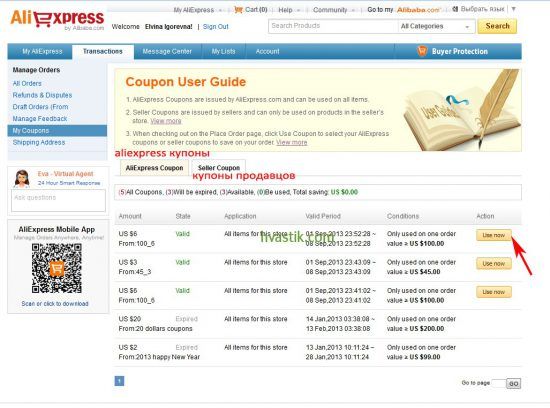Open the Message Center tab

pyautogui.click(x=167, y=52)
